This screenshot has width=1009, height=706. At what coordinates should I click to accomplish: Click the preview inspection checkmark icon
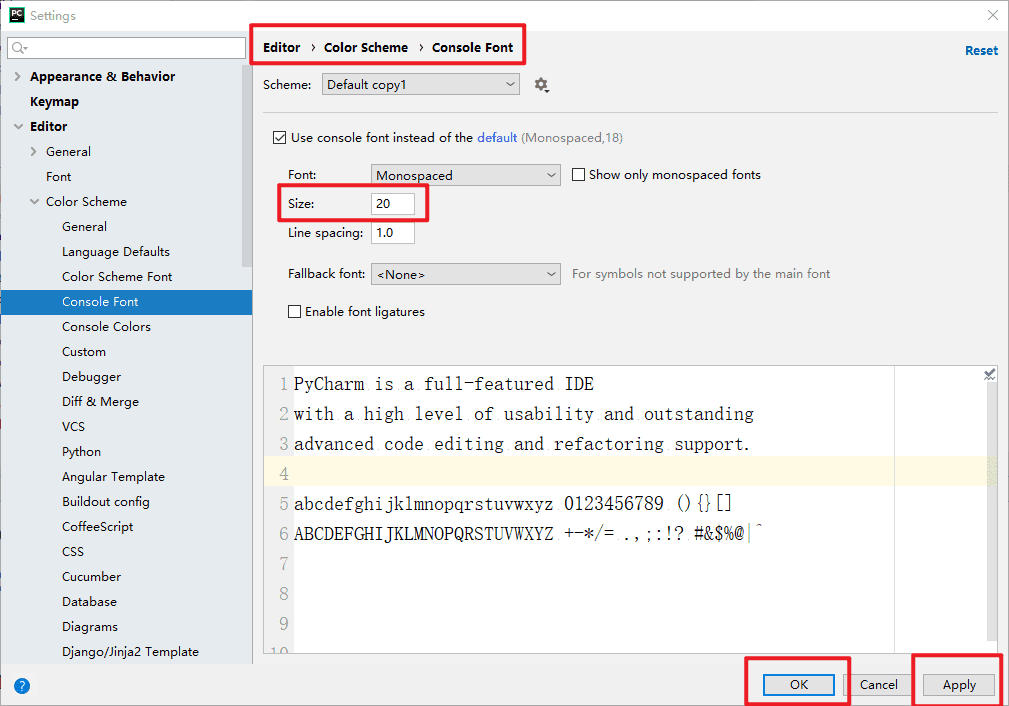tap(990, 374)
